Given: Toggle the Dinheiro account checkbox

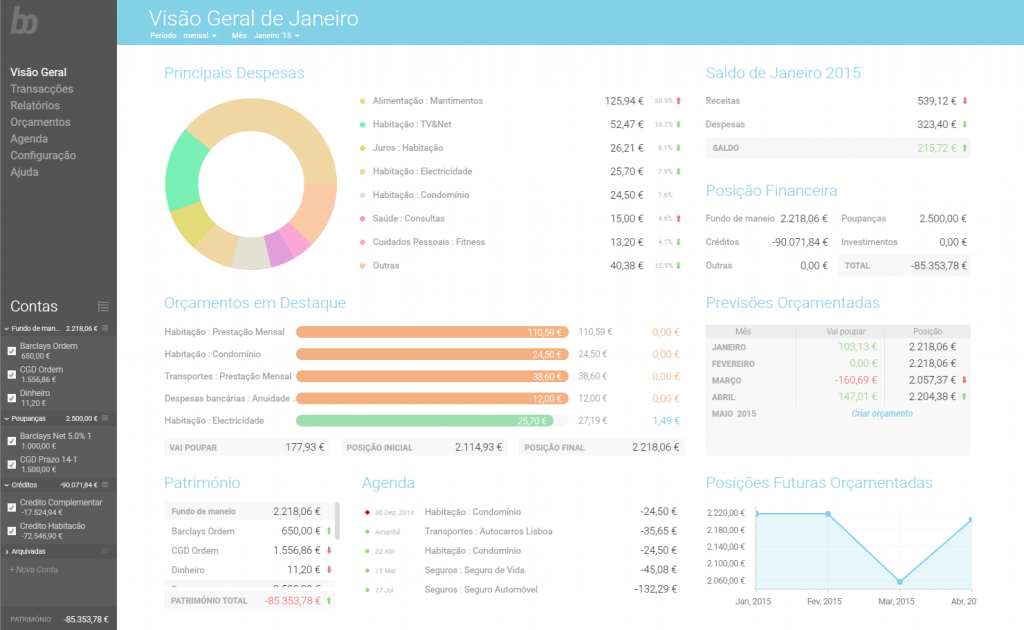Looking at the screenshot, I should pyautogui.click(x=11, y=398).
